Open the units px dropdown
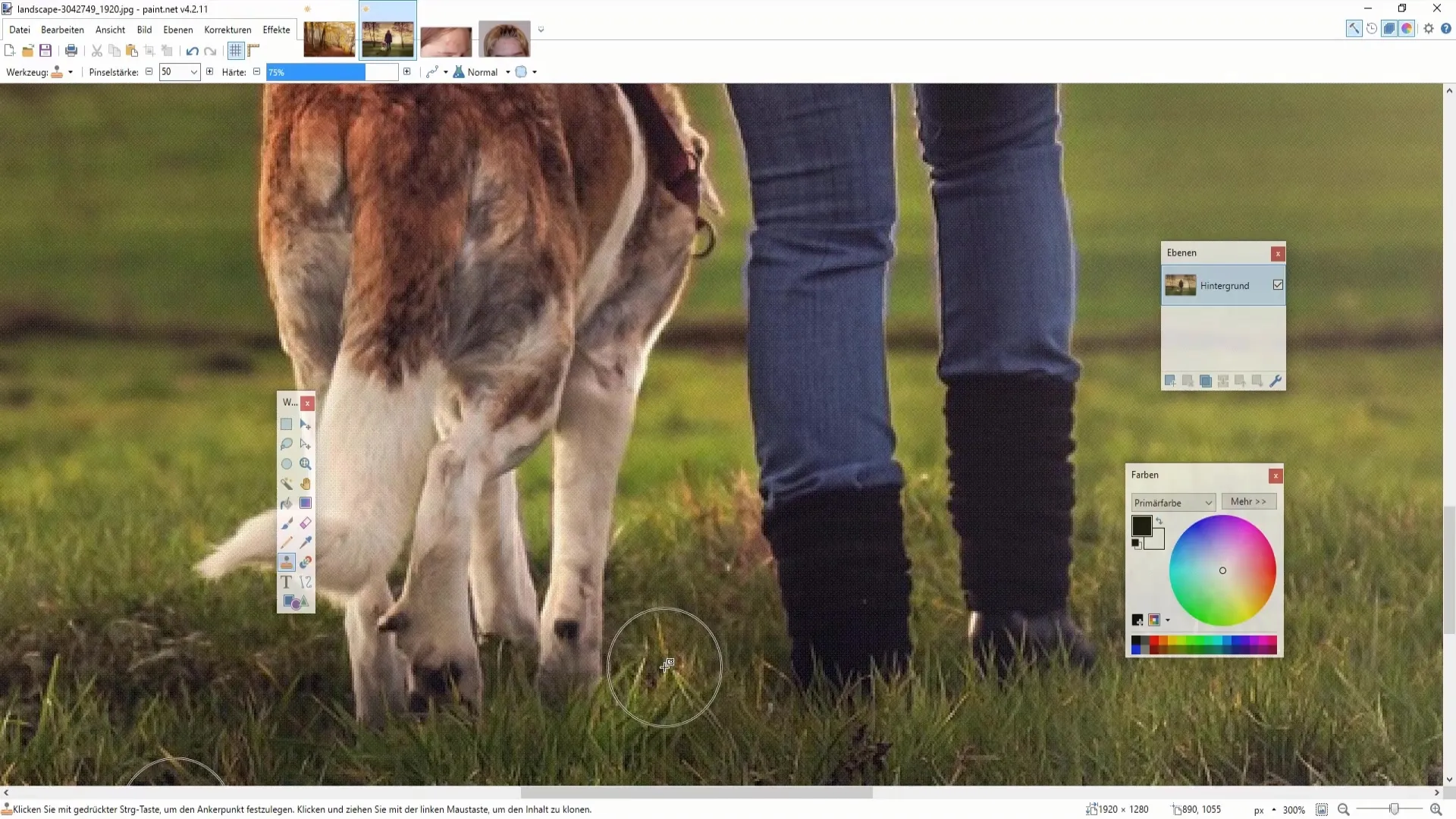Screen dimensions: 1456x819 pyautogui.click(x=1263, y=810)
